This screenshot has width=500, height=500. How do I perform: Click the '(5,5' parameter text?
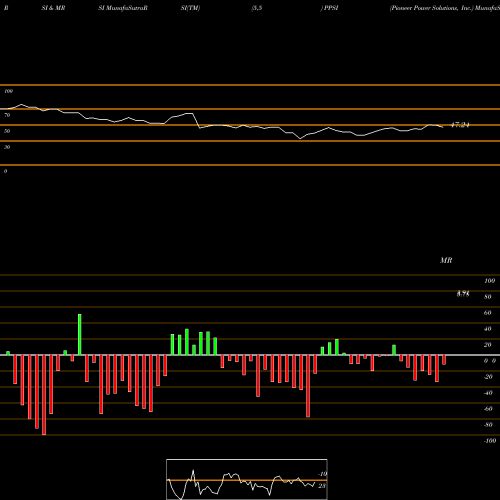[x=257, y=8]
